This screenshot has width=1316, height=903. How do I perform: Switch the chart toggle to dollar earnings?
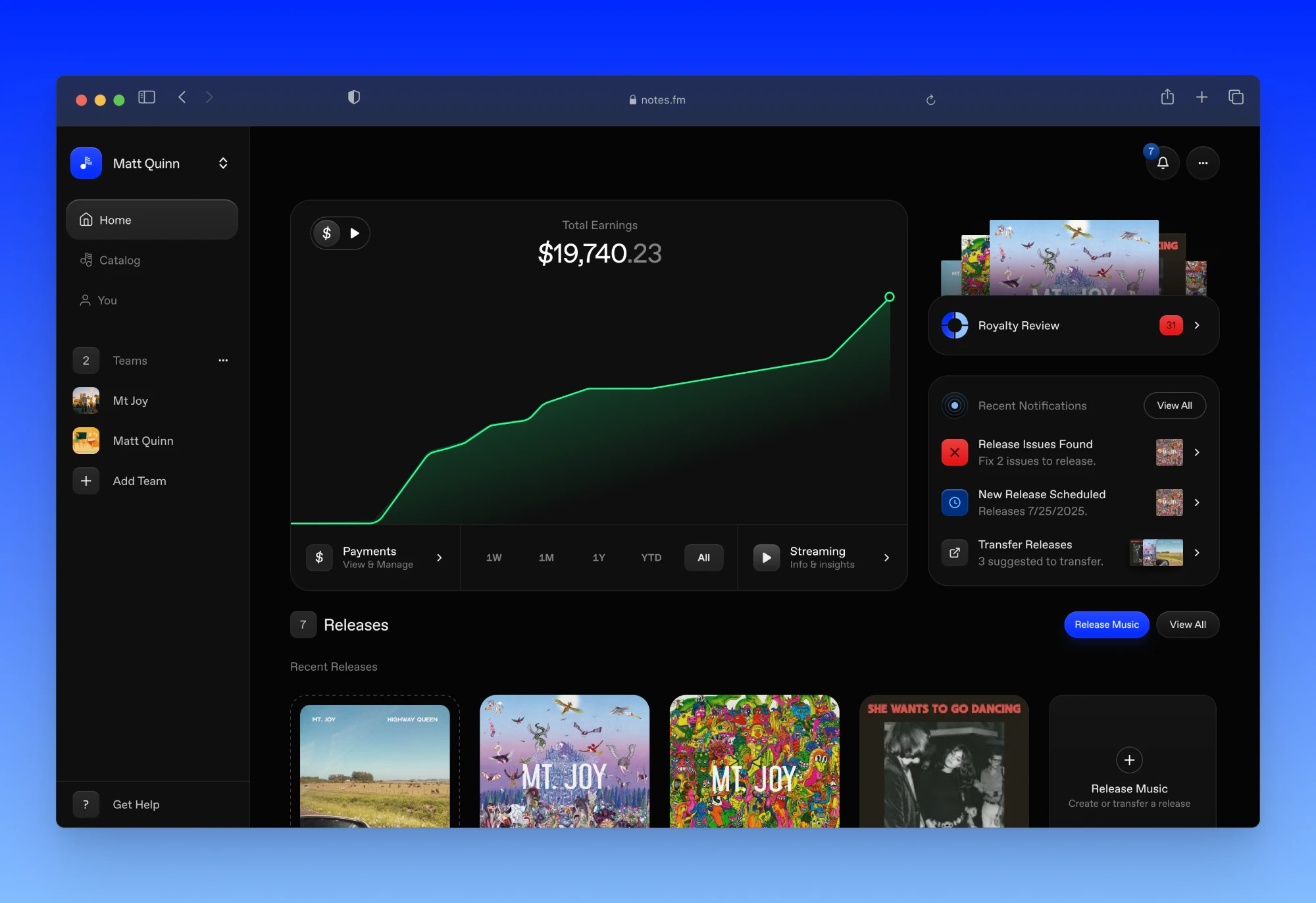(x=326, y=233)
